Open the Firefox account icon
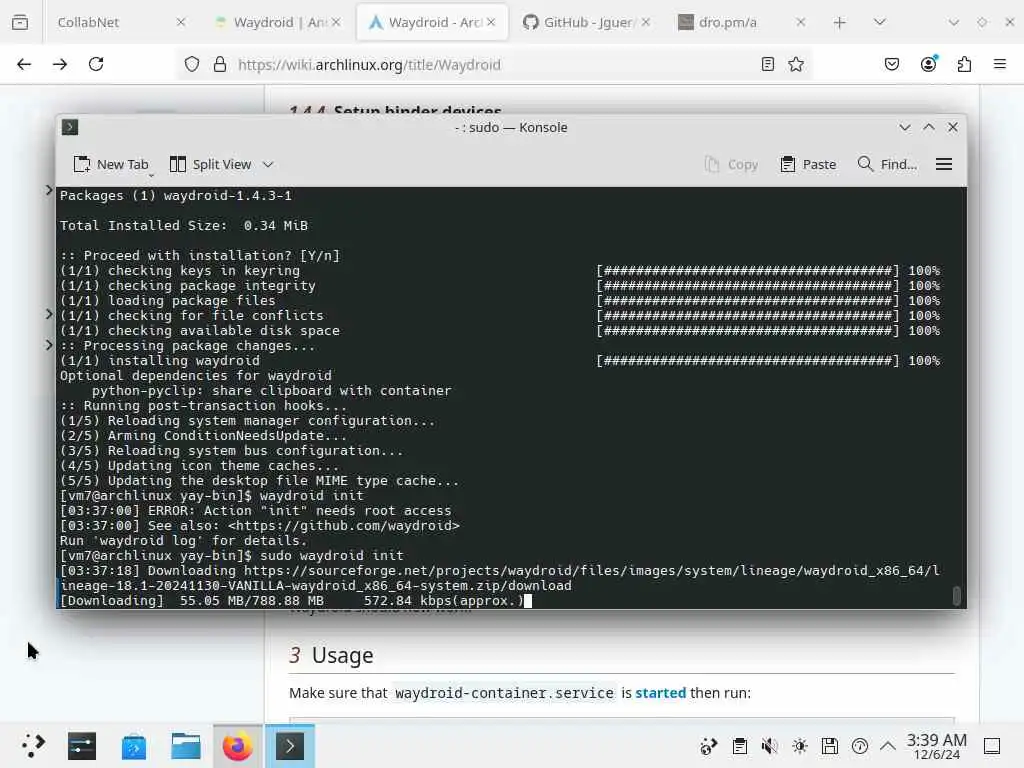The height and width of the screenshot is (768, 1024). [929, 64]
